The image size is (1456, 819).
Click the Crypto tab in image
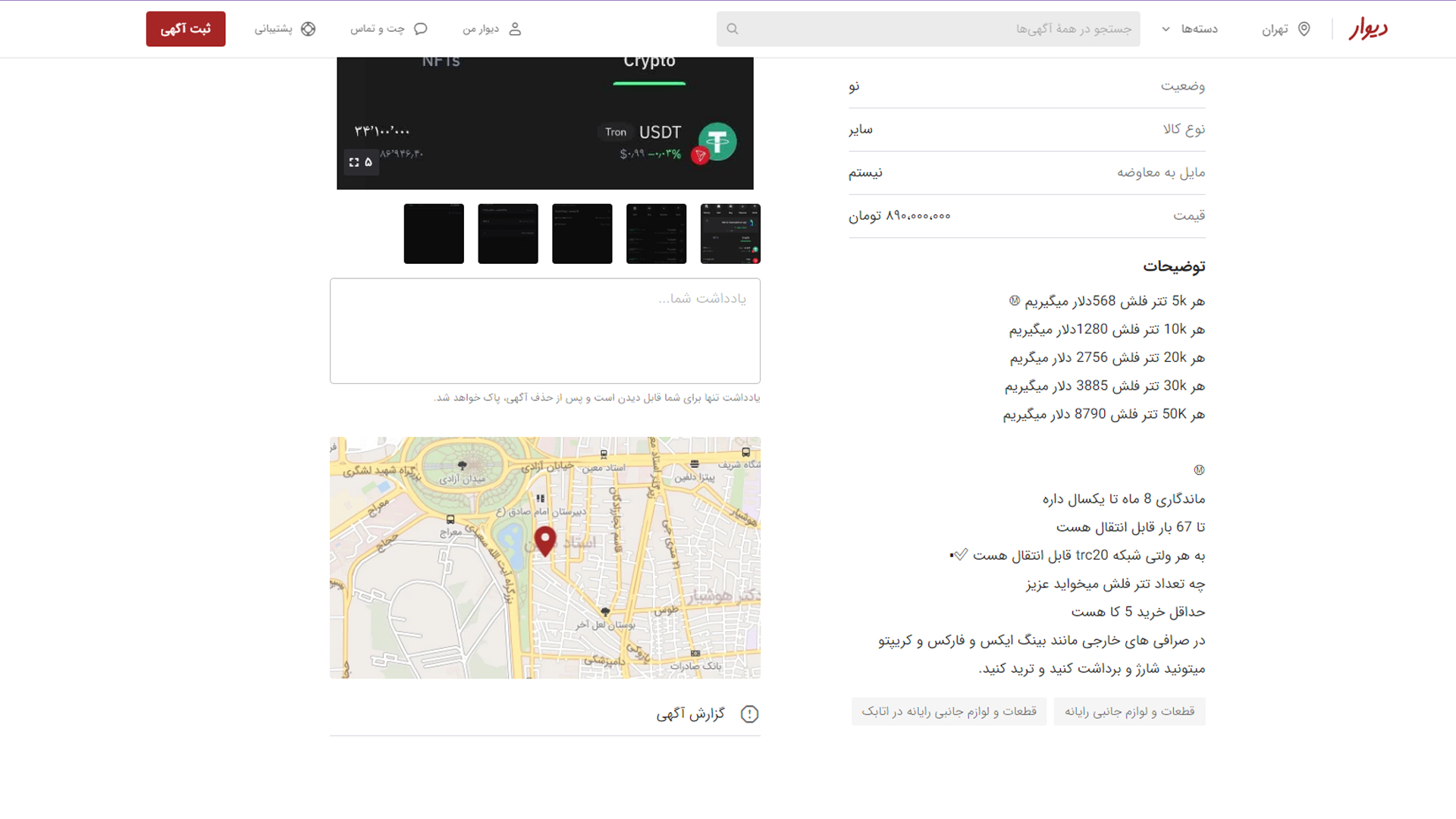click(649, 62)
